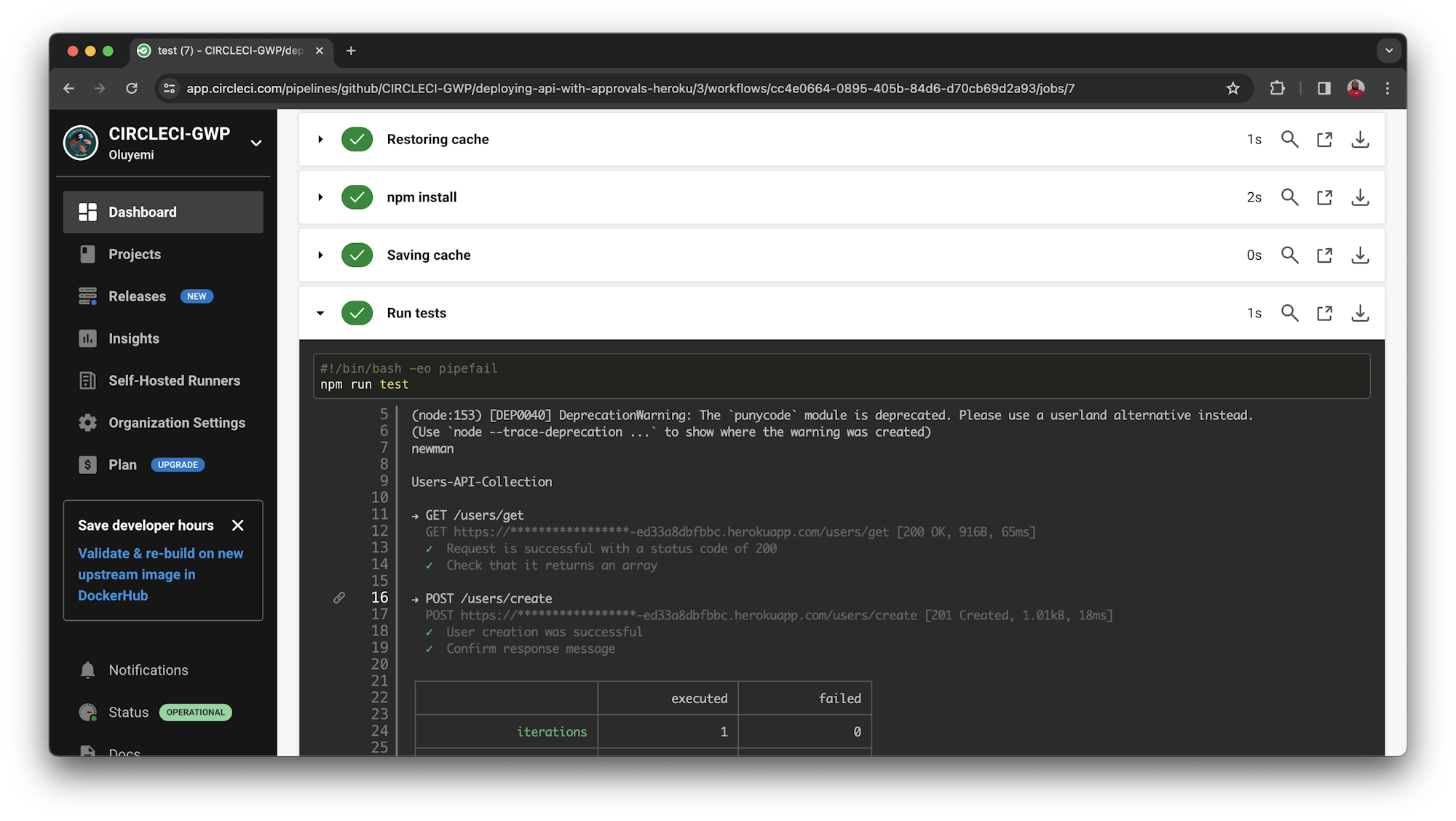Toggle the browser side panel icon
Screen dimensions: 1456x821
[1324, 88]
